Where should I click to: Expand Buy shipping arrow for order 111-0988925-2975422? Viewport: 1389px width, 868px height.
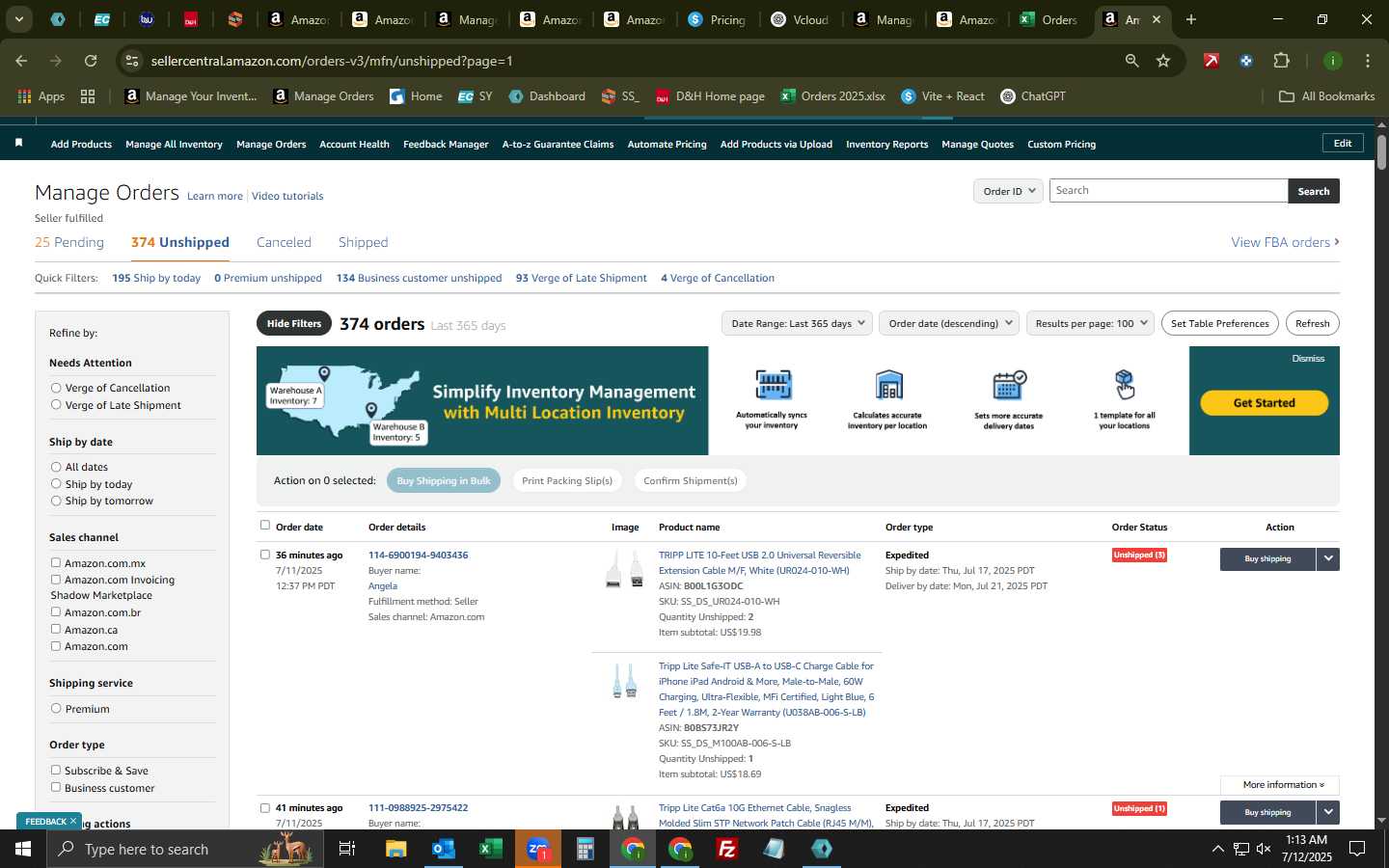click(1328, 812)
